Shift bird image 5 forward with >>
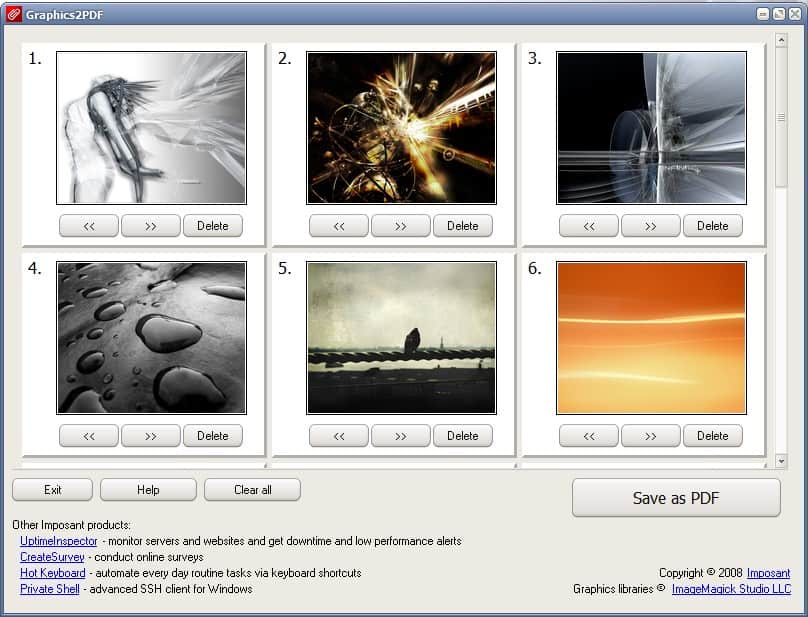808x617 pixels. point(401,436)
